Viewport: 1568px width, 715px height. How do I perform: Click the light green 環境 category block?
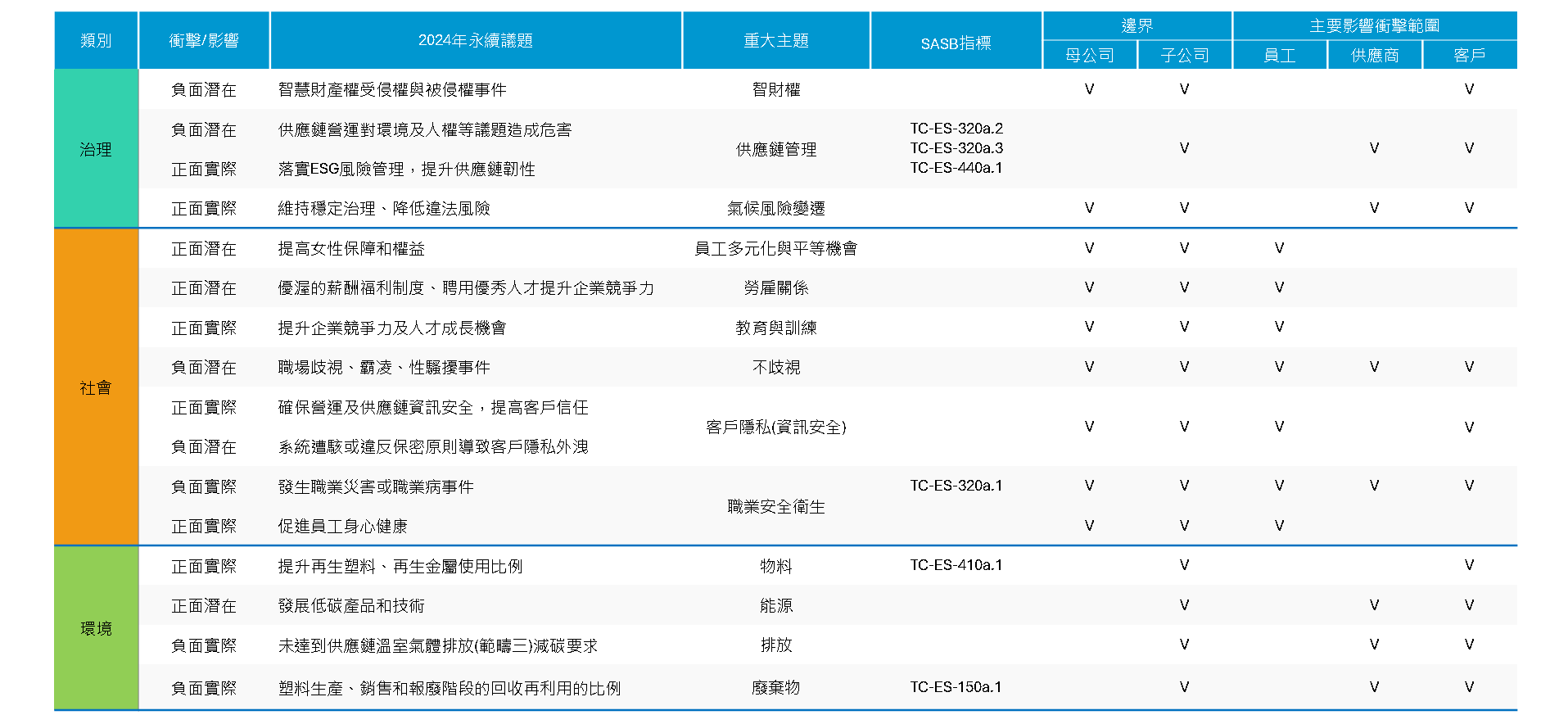coord(96,628)
